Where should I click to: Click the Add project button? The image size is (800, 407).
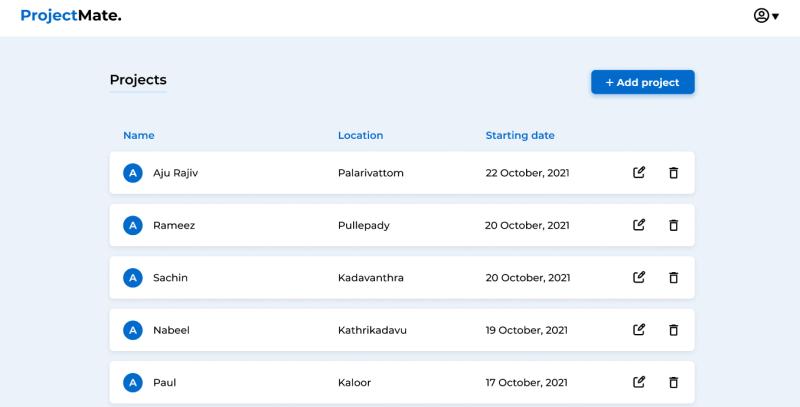point(642,82)
